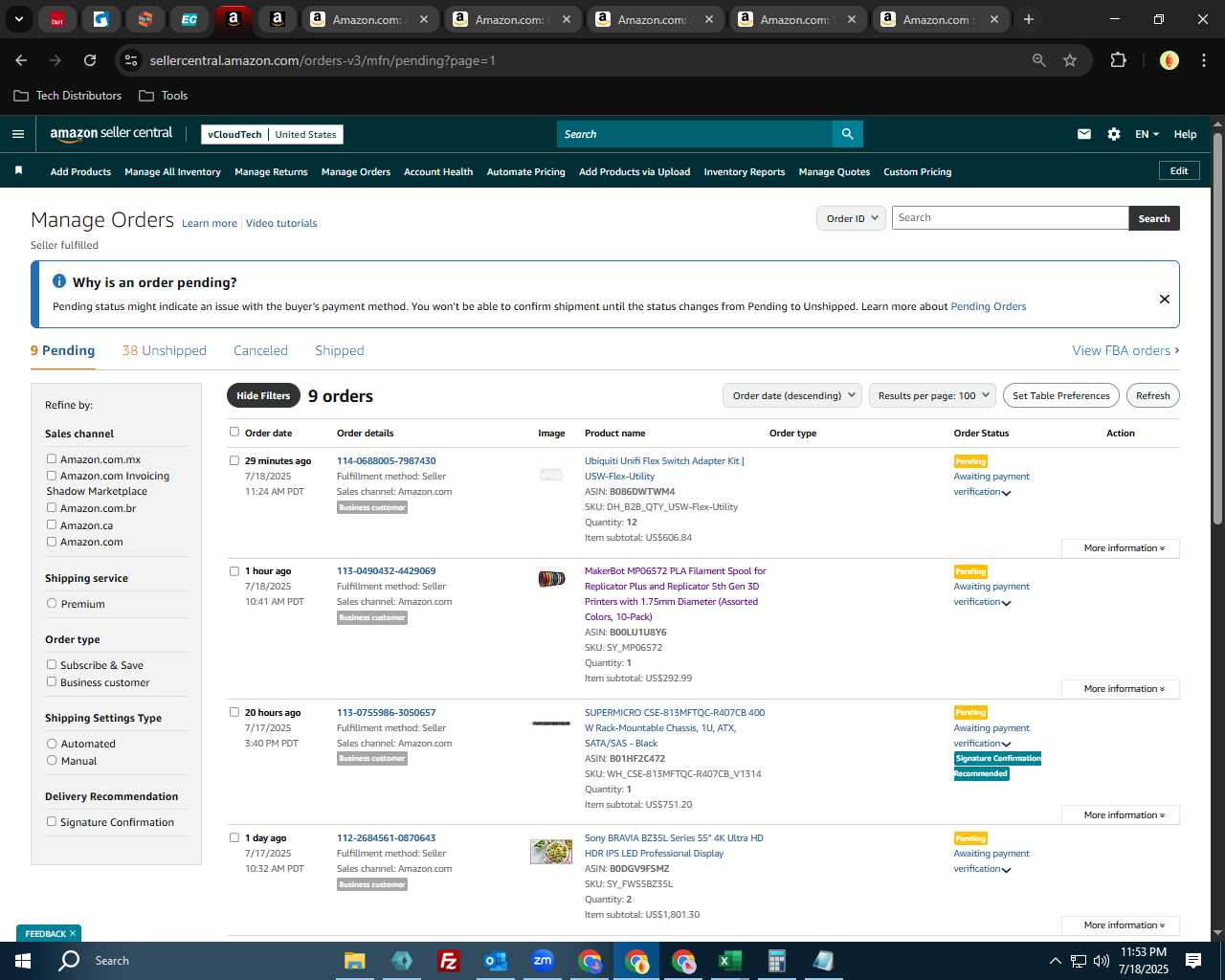
Task: Click the Amazon Seller Central logo
Action: click(x=111, y=134)
